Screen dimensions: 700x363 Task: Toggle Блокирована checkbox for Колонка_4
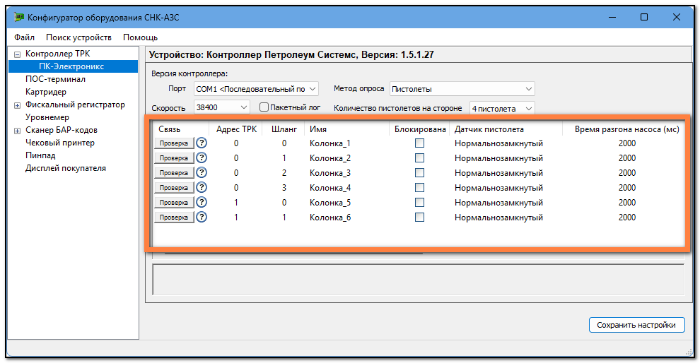[419, 188]
